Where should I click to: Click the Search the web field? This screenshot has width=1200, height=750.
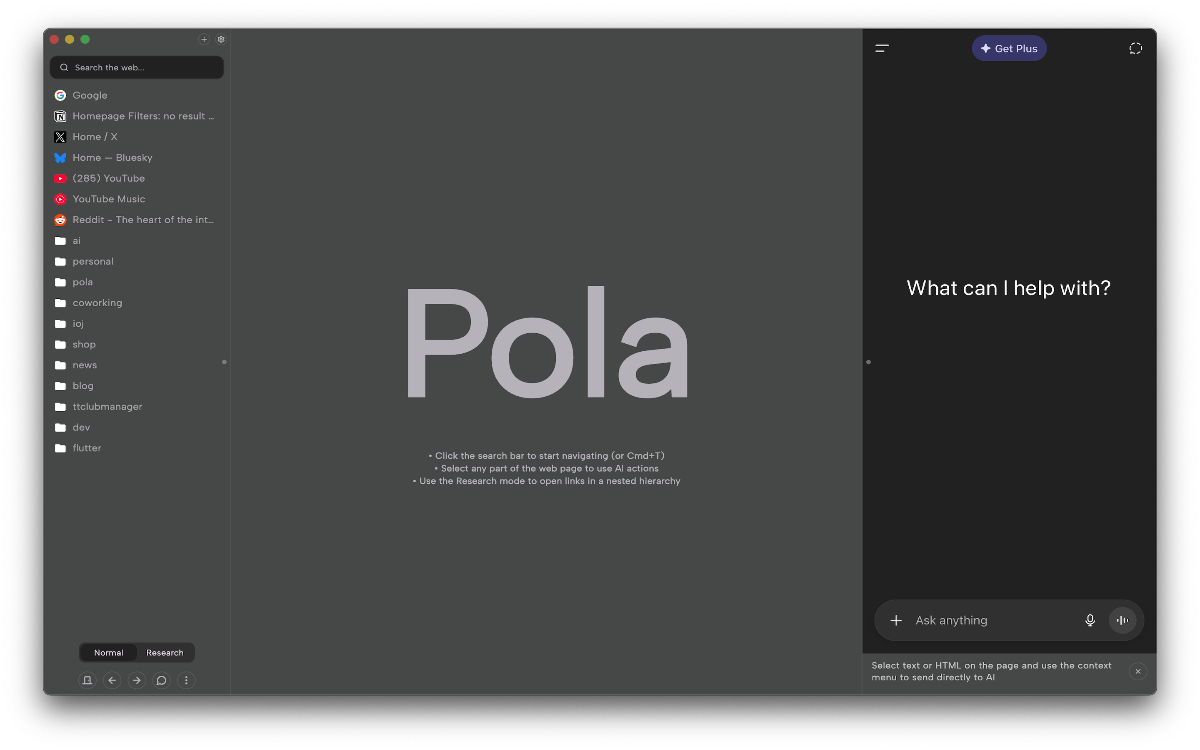[x=137, y=67]
